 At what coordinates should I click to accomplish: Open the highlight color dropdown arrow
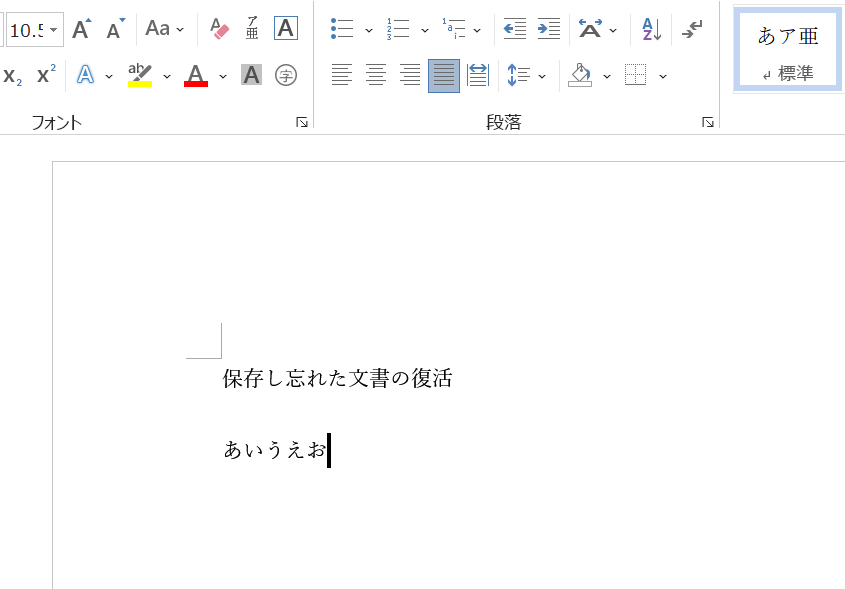click(167, 76)
